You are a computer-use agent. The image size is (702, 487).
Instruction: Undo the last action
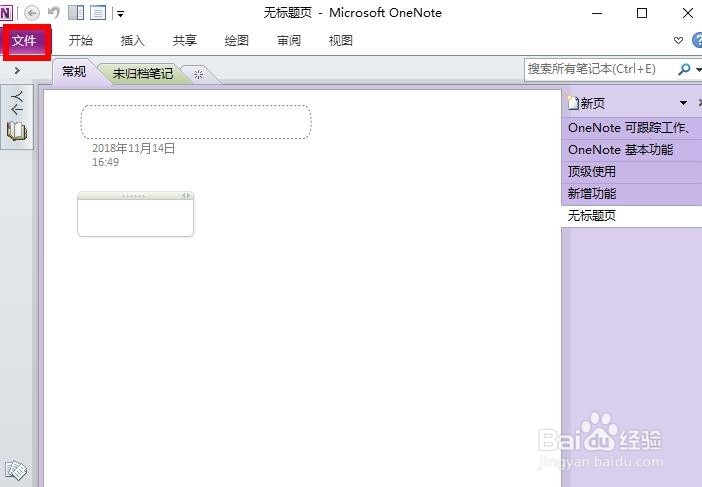[54, 13]
